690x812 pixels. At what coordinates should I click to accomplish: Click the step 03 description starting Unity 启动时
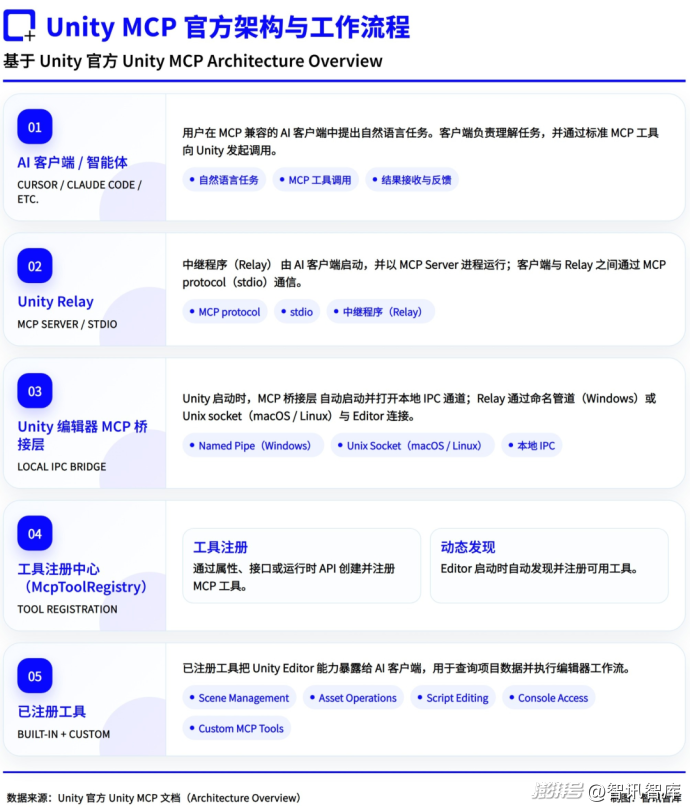point(419,407)
